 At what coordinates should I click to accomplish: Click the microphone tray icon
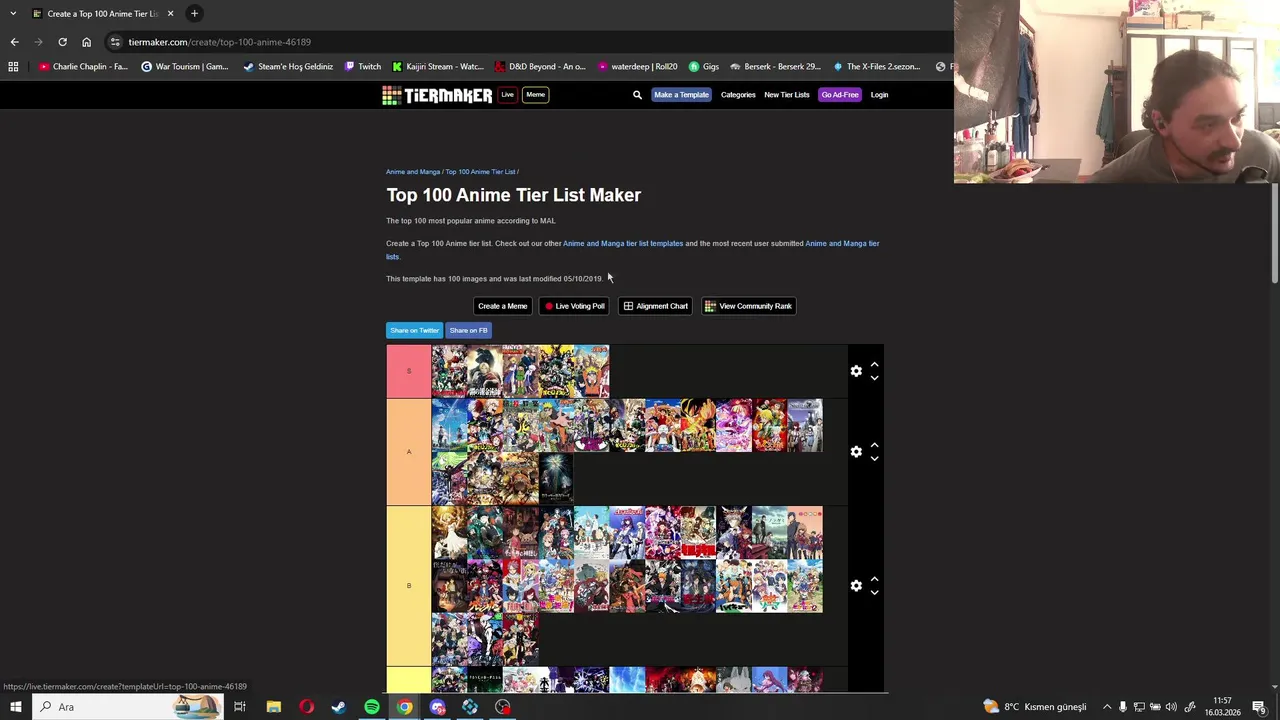(1123, 707)
